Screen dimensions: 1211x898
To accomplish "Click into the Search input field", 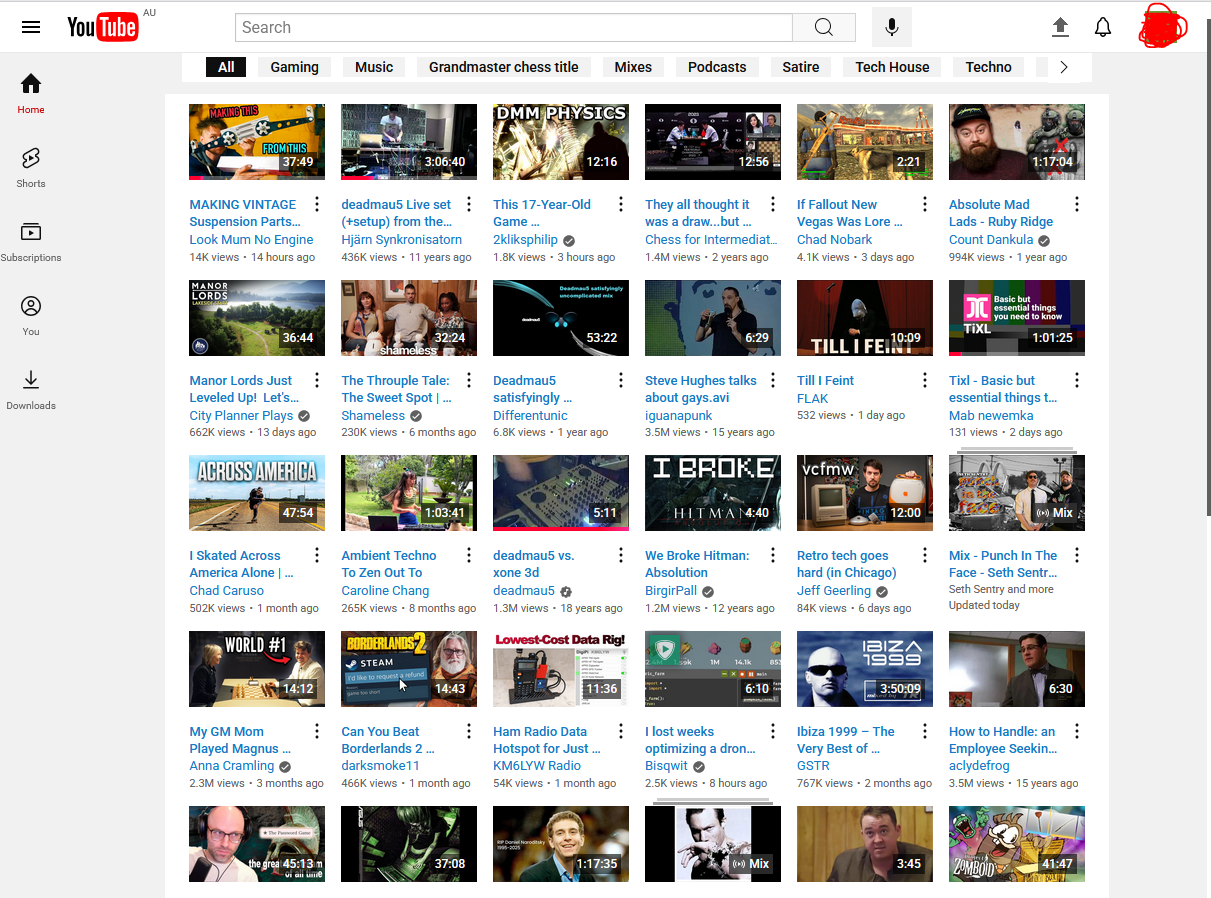I will tap(514, 27).
